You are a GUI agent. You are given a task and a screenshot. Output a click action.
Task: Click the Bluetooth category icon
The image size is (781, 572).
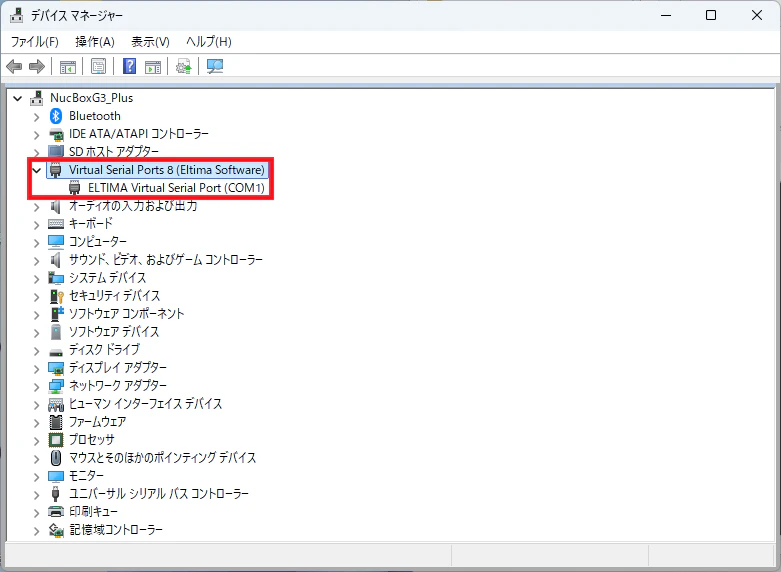(56, 116)
